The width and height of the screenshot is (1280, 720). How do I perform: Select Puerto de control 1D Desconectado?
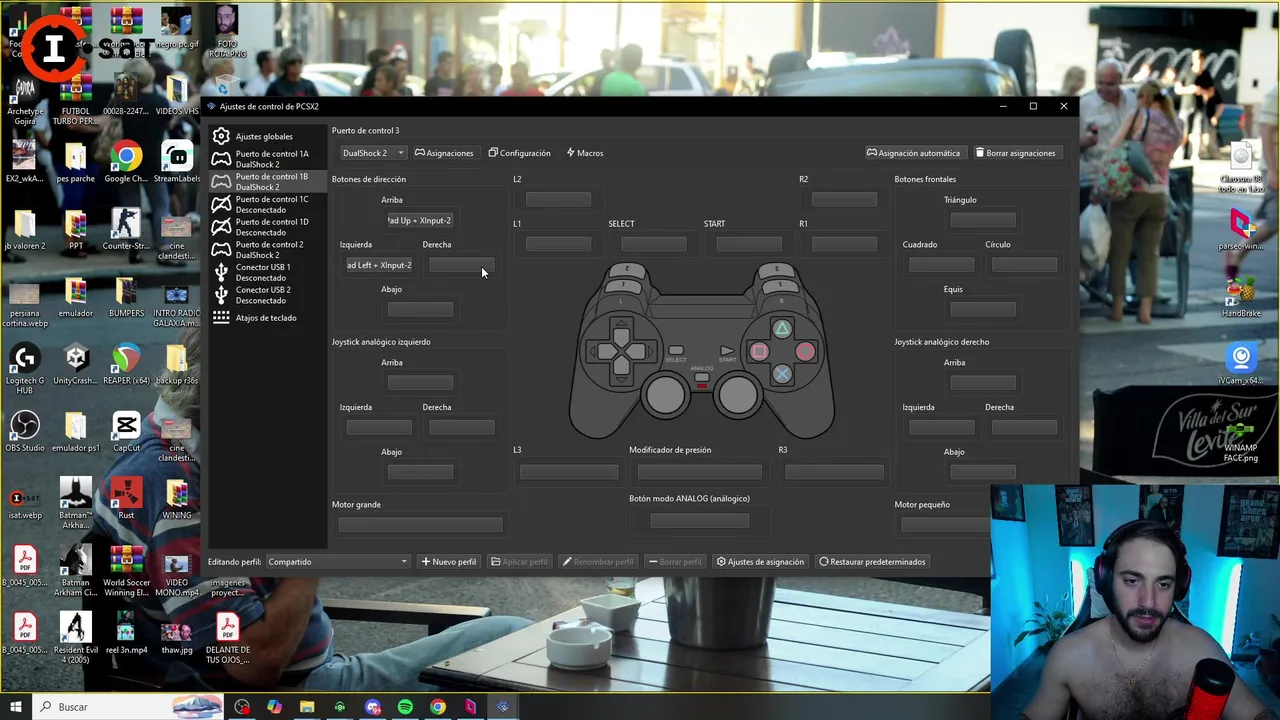coord(267,227)
